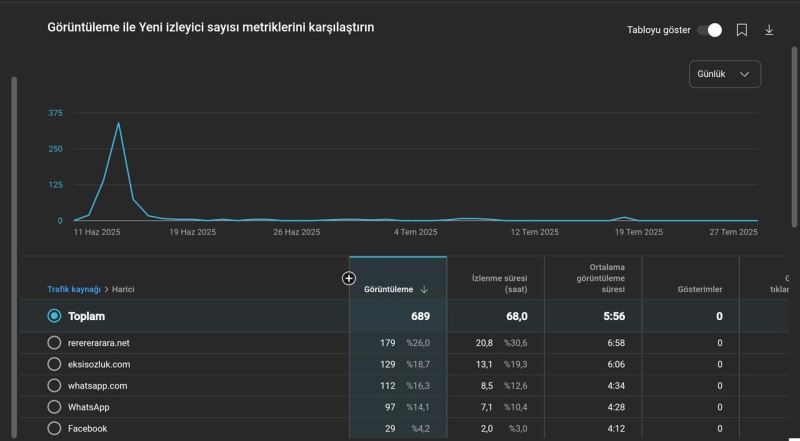Image resolution: width=800 pixels, height=441 pixels.
Task: Open the Günlük interval dropdown
Action: (724, 74)
